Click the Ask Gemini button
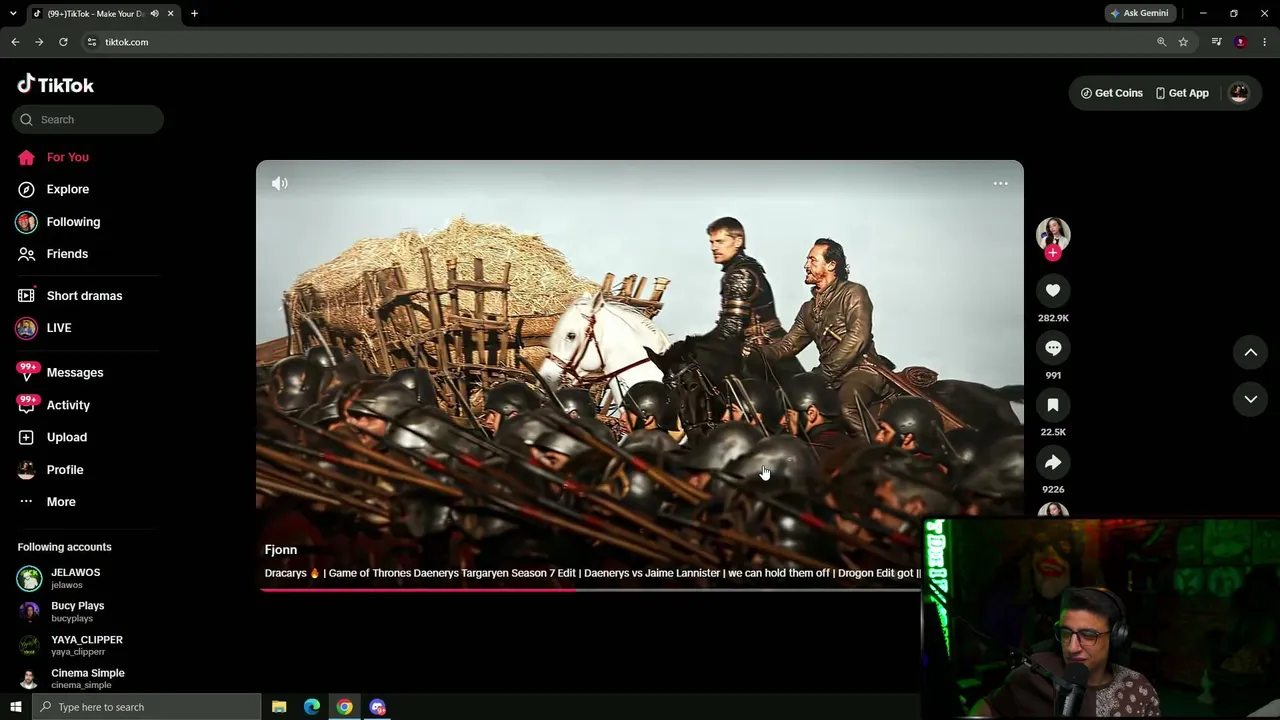1280x720 pixels. point(1139,14)
